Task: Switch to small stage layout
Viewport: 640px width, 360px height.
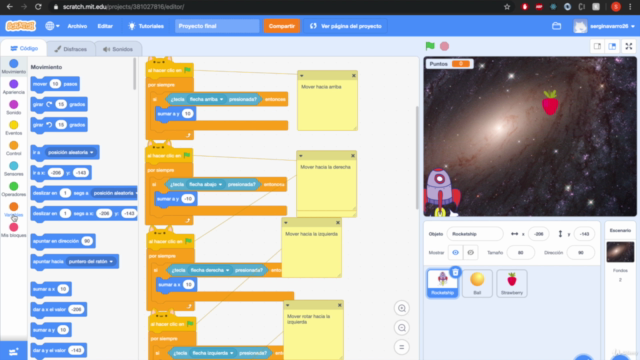Action: (x=597, y=46)
